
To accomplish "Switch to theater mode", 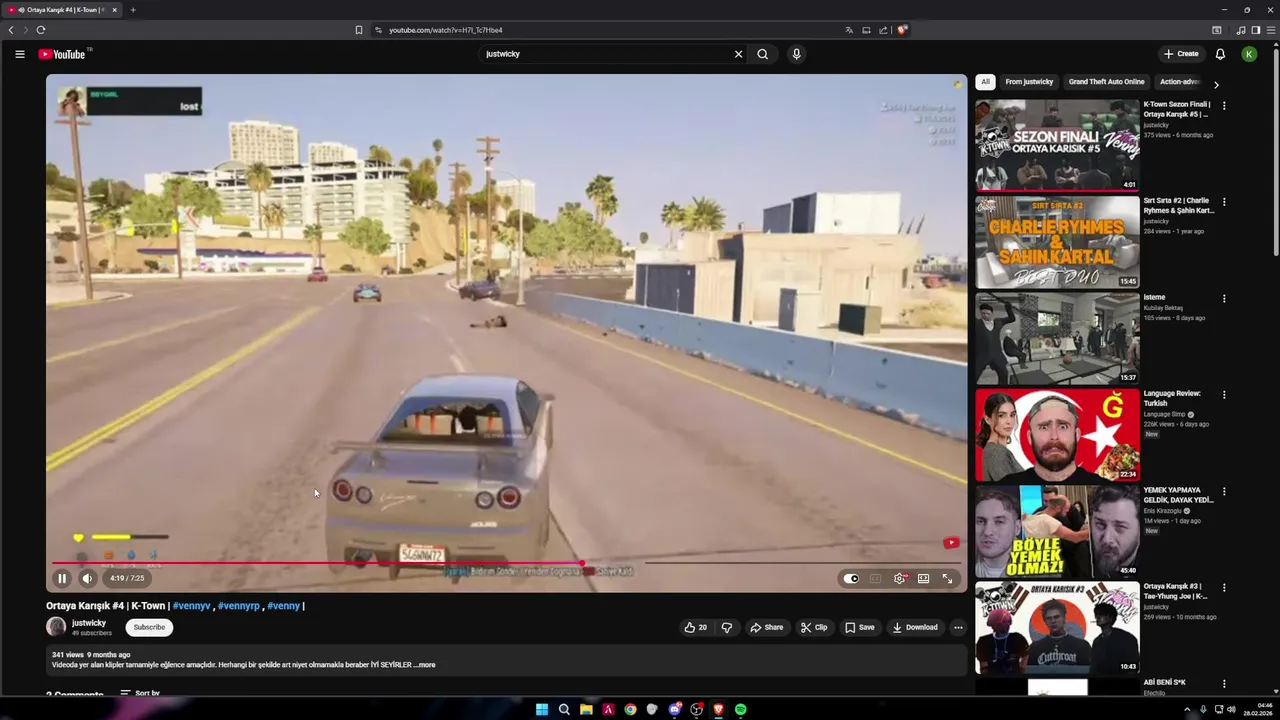I will click(923, 578).
